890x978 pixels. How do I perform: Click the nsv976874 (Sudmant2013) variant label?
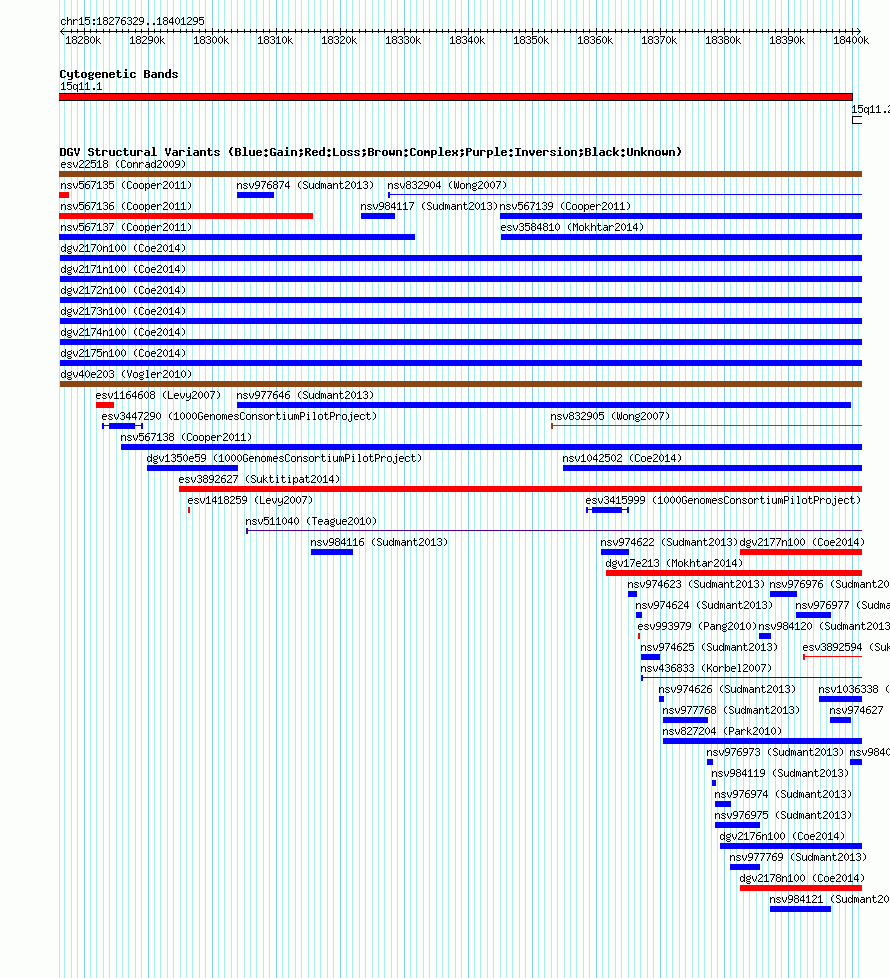[x=305, y=186]
